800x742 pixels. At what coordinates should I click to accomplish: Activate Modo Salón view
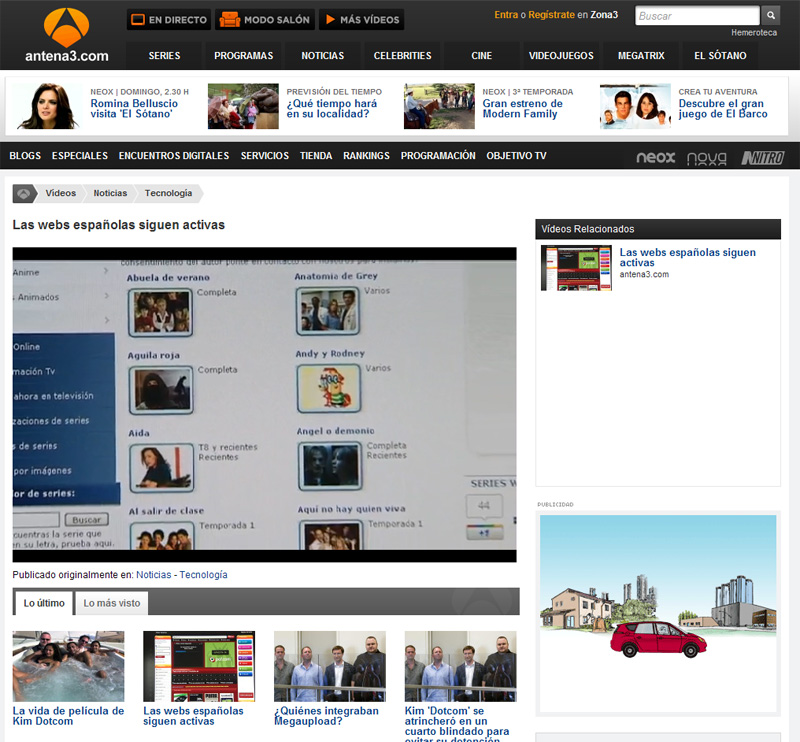pos(264,20)
